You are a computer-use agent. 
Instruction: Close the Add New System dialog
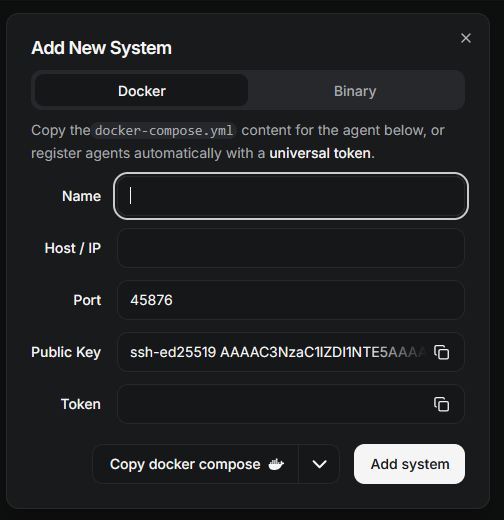tap(466, 38)
